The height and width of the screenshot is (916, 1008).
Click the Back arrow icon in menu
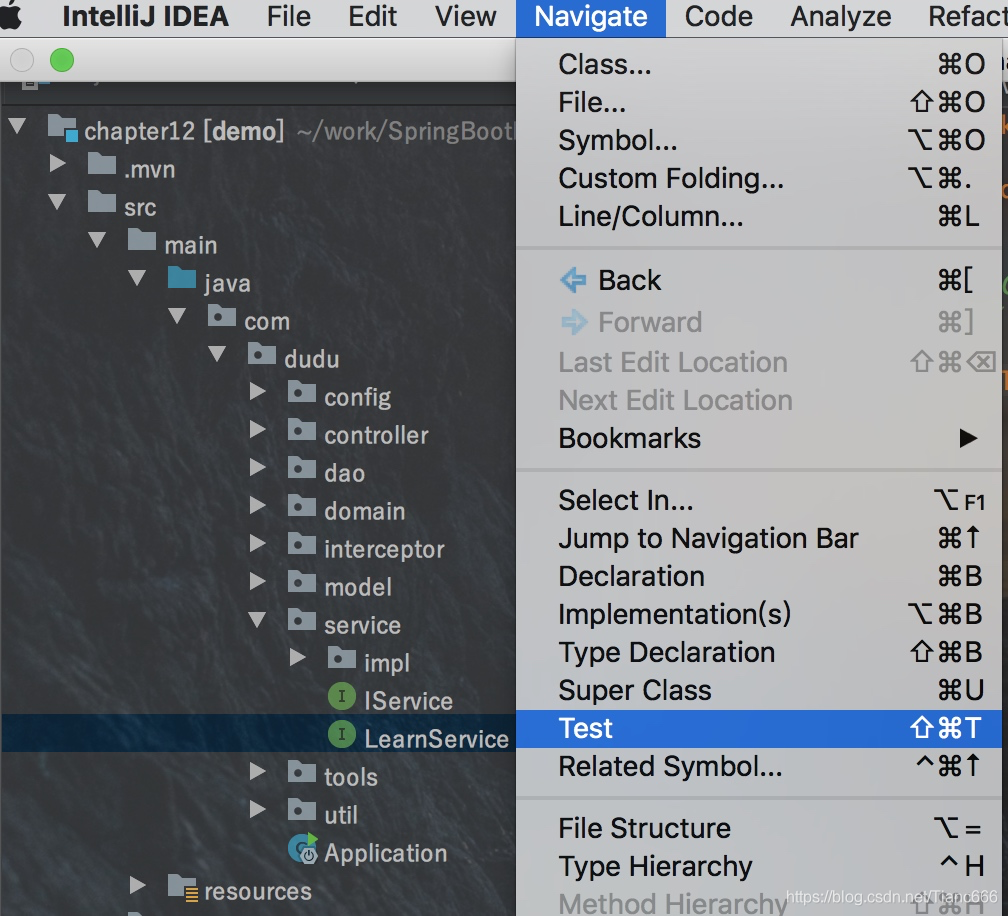[573, 280]
